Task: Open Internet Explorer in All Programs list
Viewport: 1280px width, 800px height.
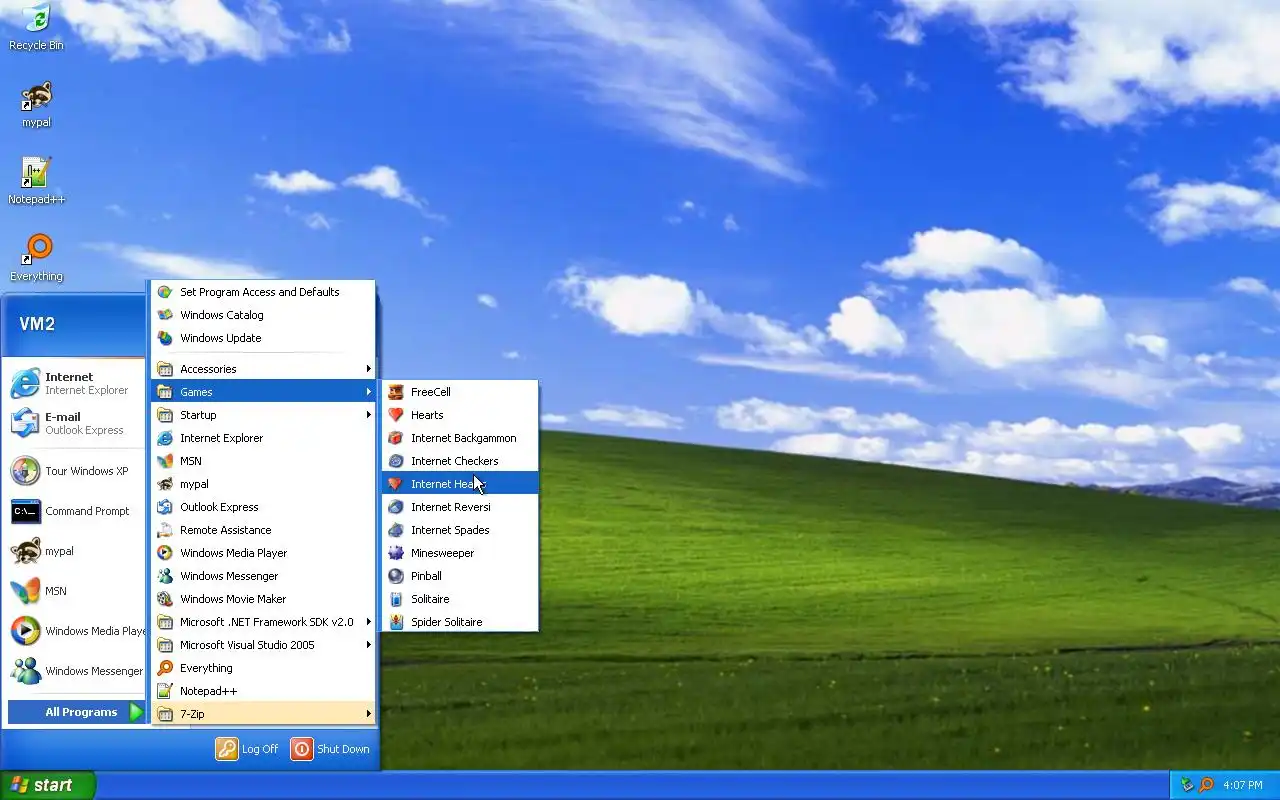Action: pos(264,438)
